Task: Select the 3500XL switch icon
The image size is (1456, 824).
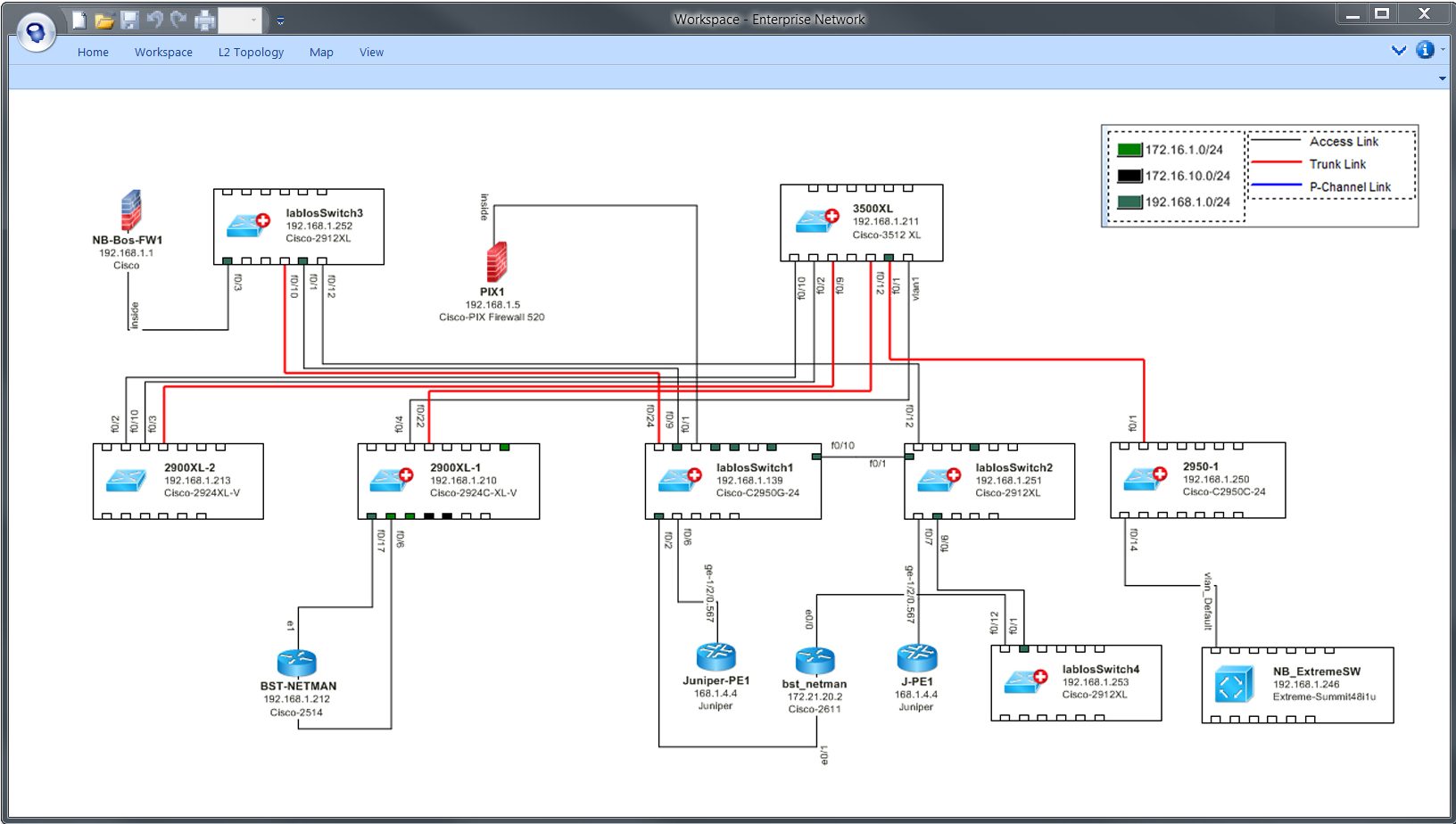Action: [x=817, y=219]
